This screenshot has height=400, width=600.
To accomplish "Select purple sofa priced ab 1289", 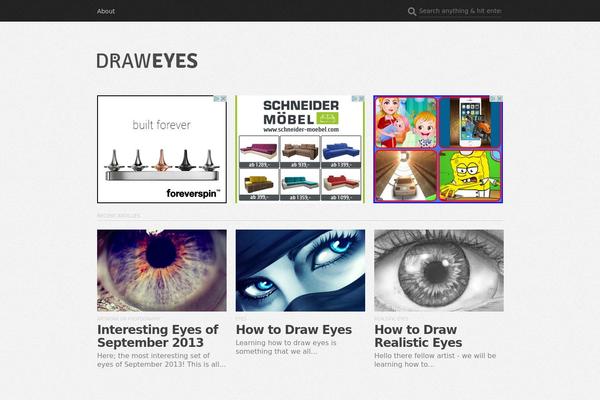I will 259,152.
